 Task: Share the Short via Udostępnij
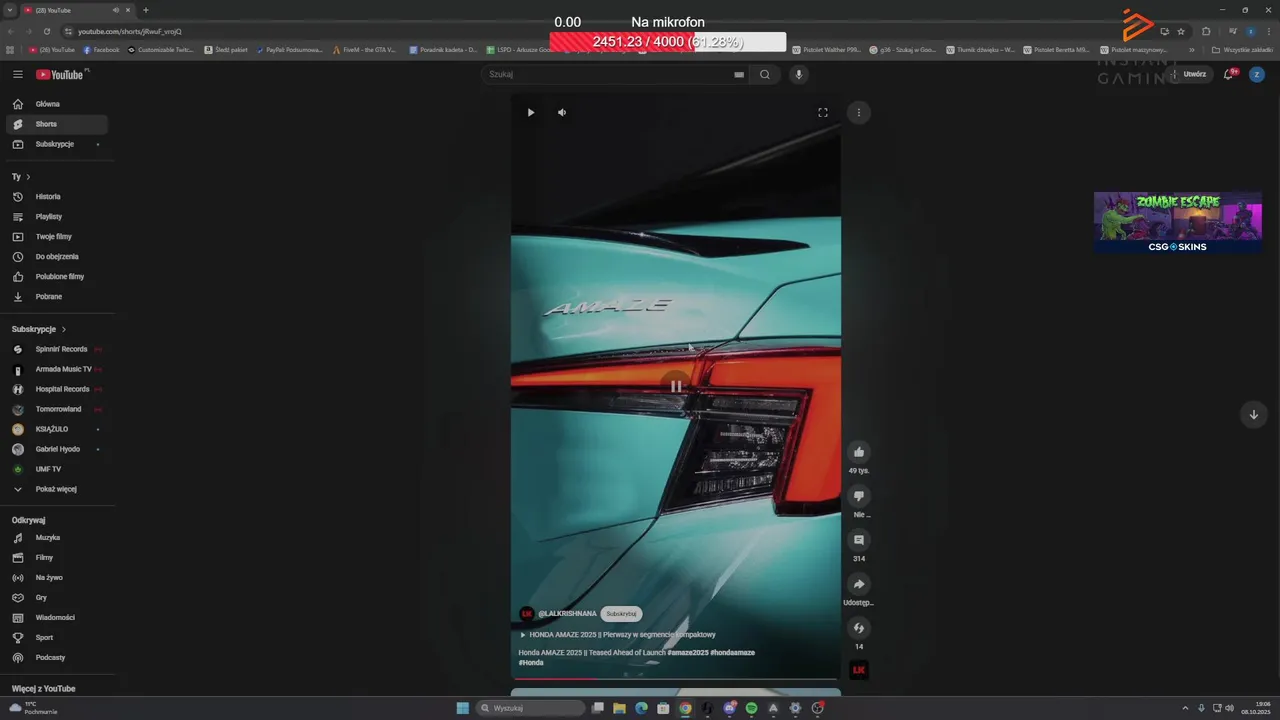[858, 584]
